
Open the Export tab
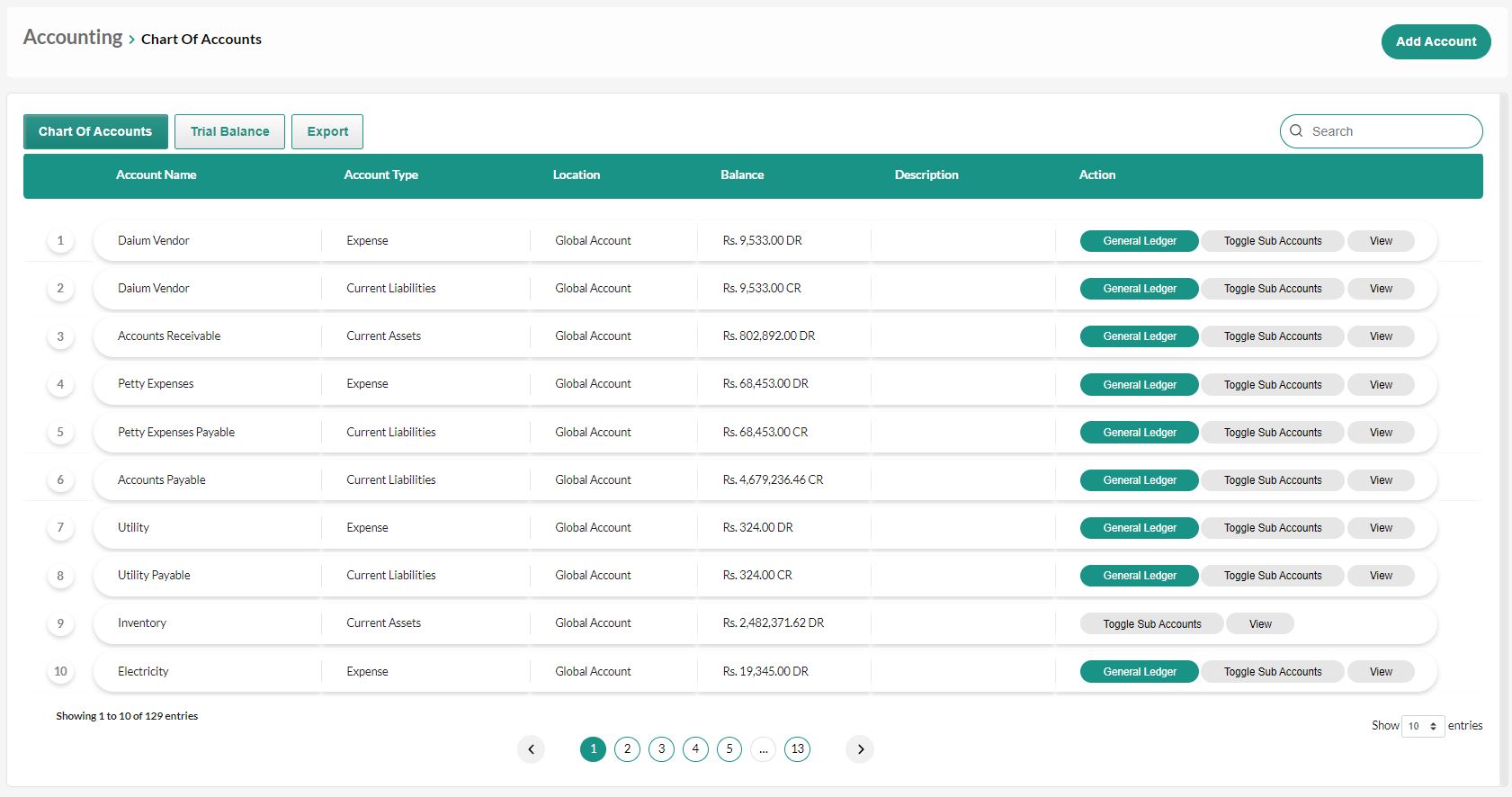tap(327, 131)
